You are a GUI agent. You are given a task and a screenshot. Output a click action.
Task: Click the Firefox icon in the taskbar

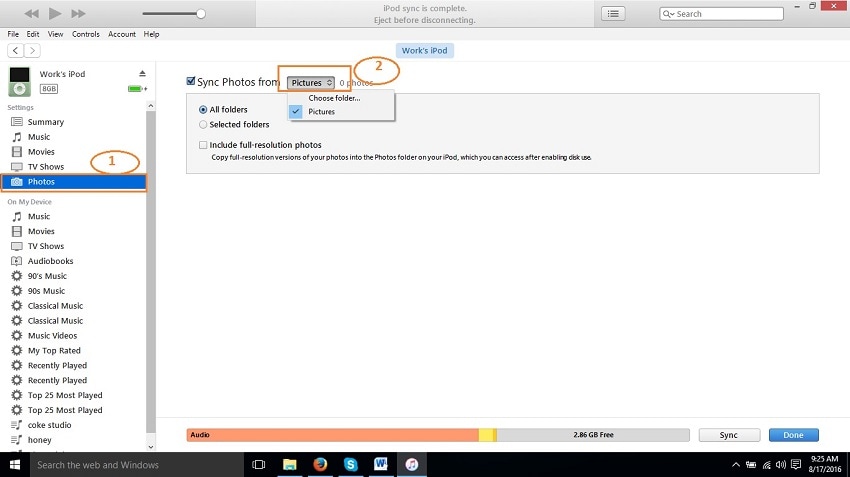pyautogui.click(x=320, y=465)
